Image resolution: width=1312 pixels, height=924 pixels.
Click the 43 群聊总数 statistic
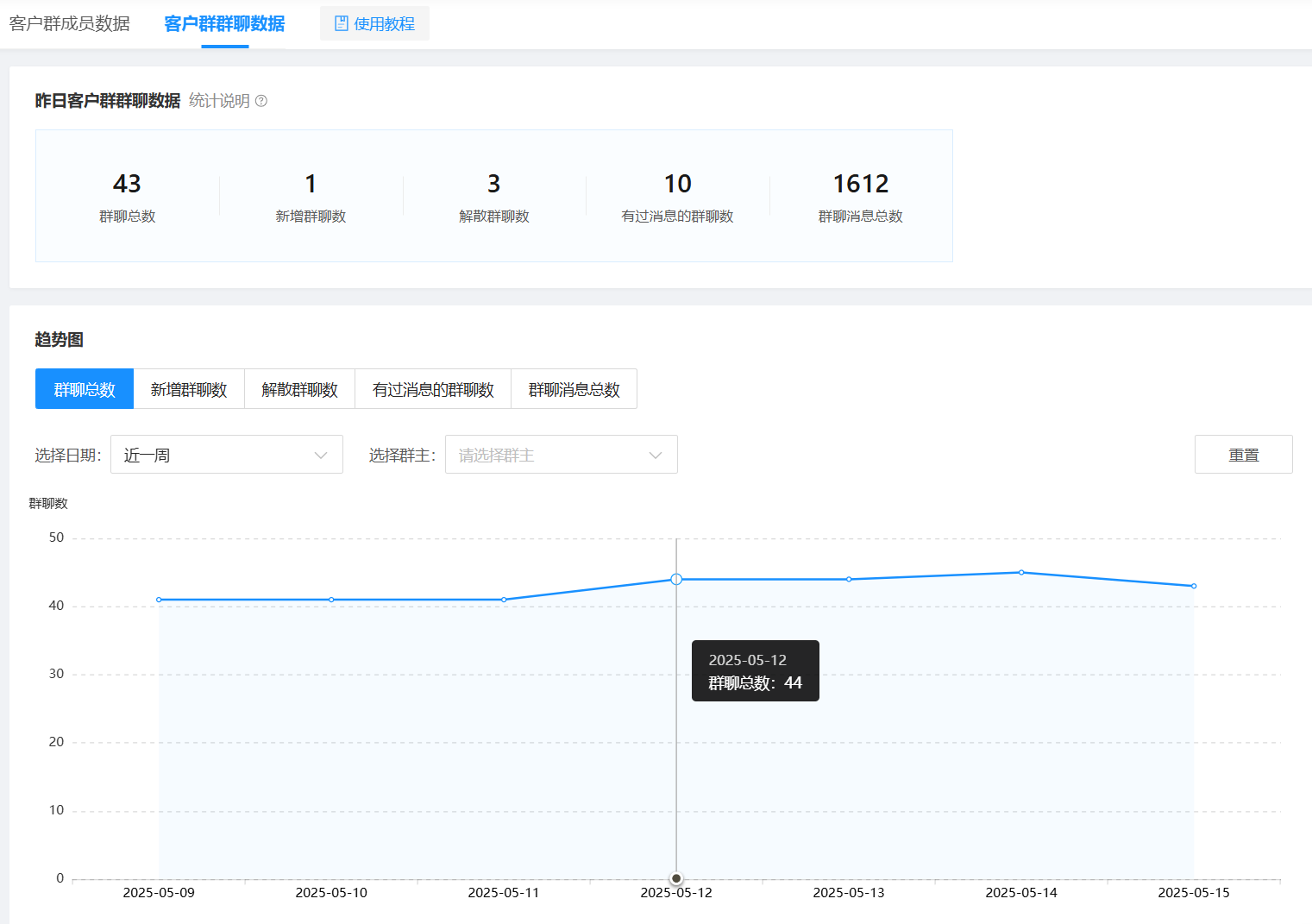[x=128, y=197]
